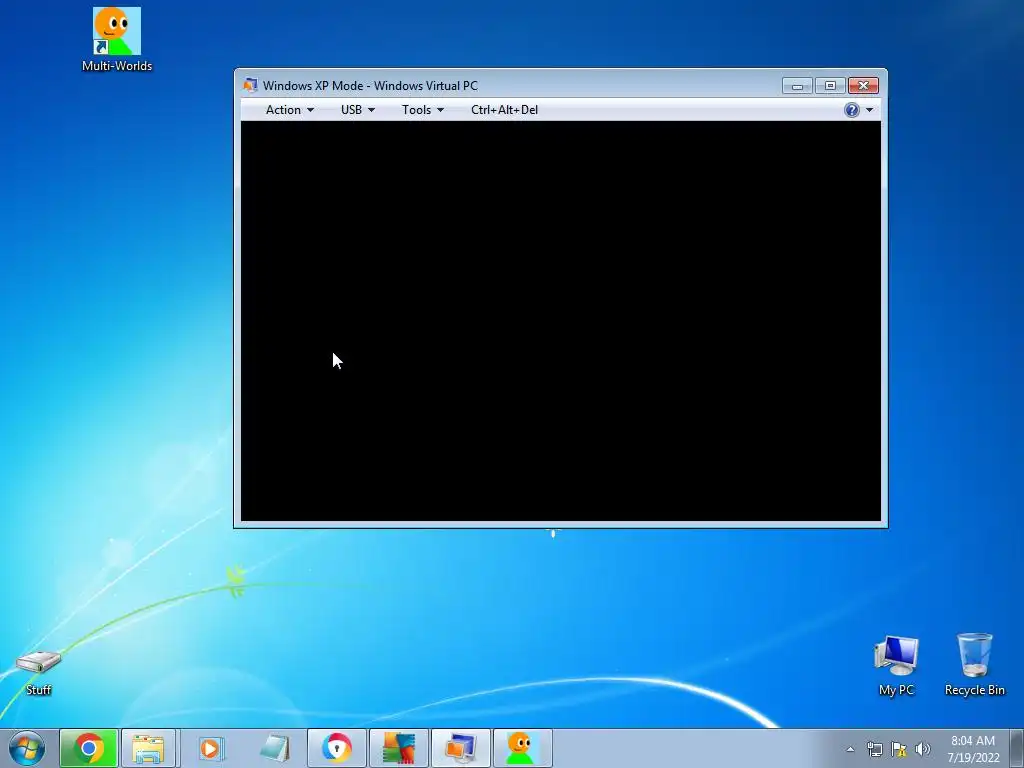The image size is (1024, 768).
Task: Open Windows Media Player from the taskbar
Action: click(210, 748)
